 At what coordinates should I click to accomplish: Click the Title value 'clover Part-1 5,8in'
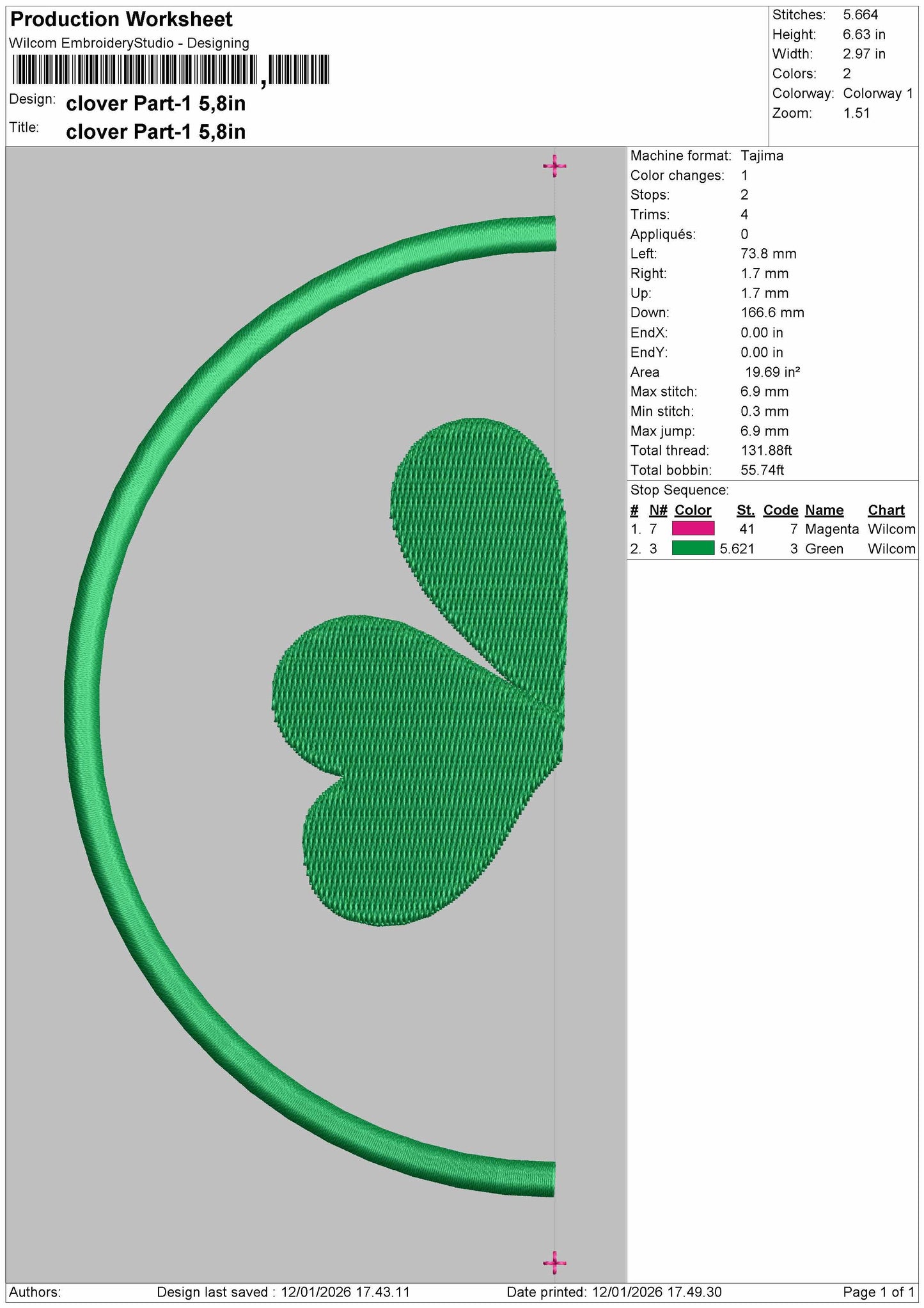pyautogui.click(x=155, y=132)
